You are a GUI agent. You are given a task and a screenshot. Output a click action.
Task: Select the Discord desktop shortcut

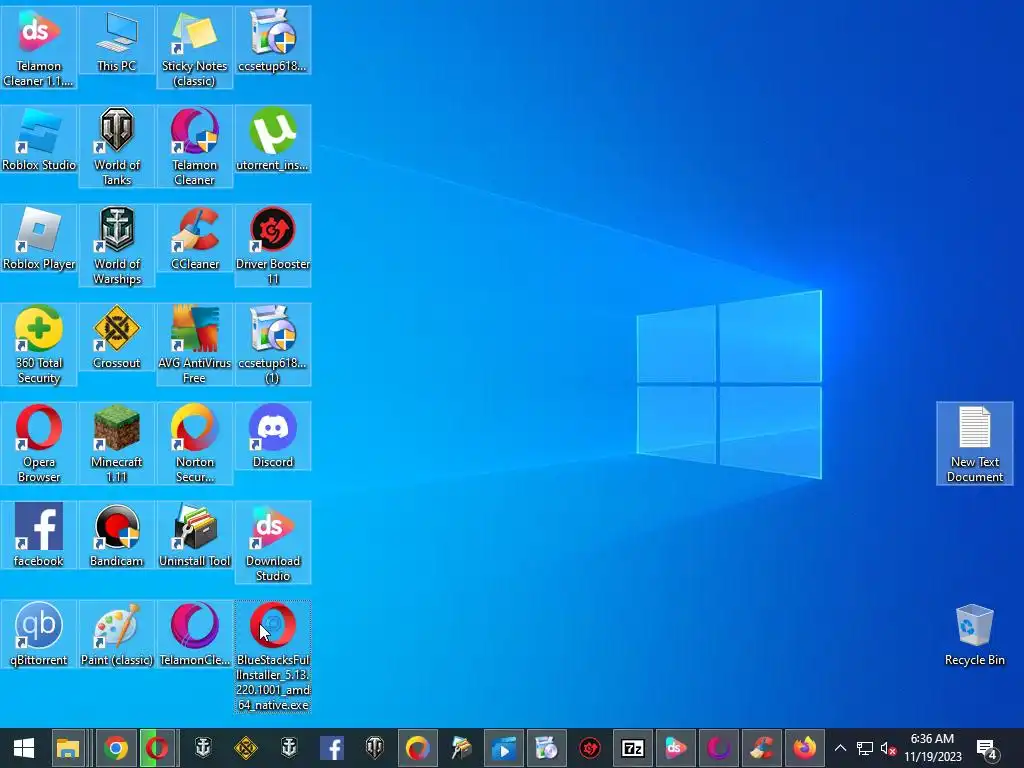click(272, 437)
